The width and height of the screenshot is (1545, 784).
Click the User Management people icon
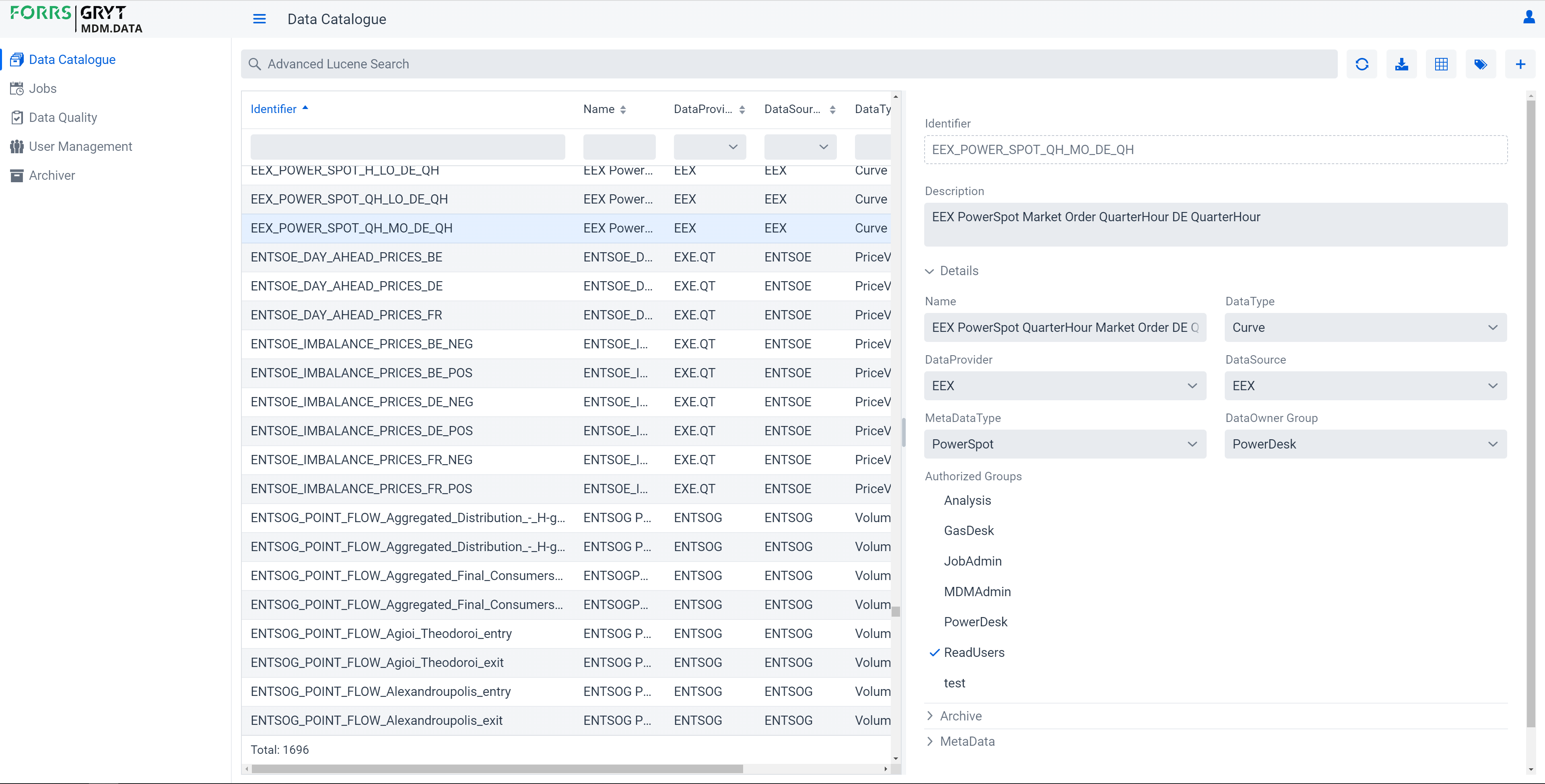tap(17, 146)
